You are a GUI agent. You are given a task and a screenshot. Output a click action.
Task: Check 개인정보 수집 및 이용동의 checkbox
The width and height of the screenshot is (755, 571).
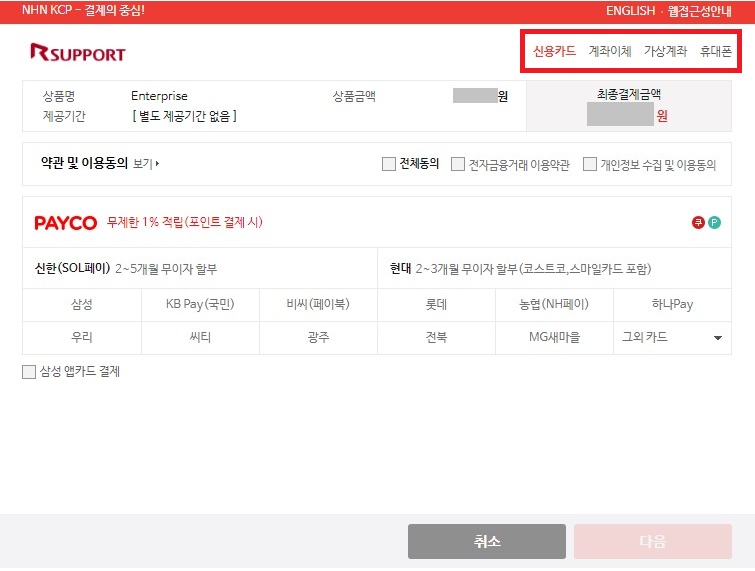590,164
